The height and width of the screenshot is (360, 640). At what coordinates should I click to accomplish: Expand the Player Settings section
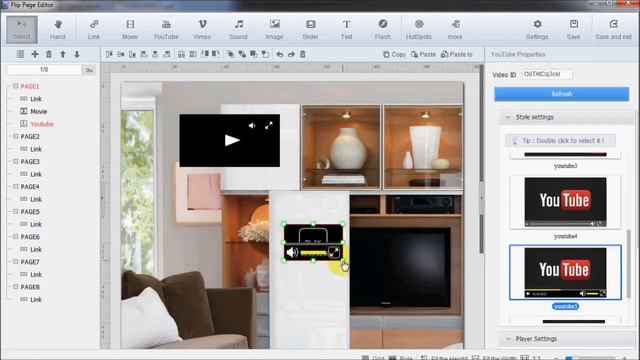[x=508, y=339]
